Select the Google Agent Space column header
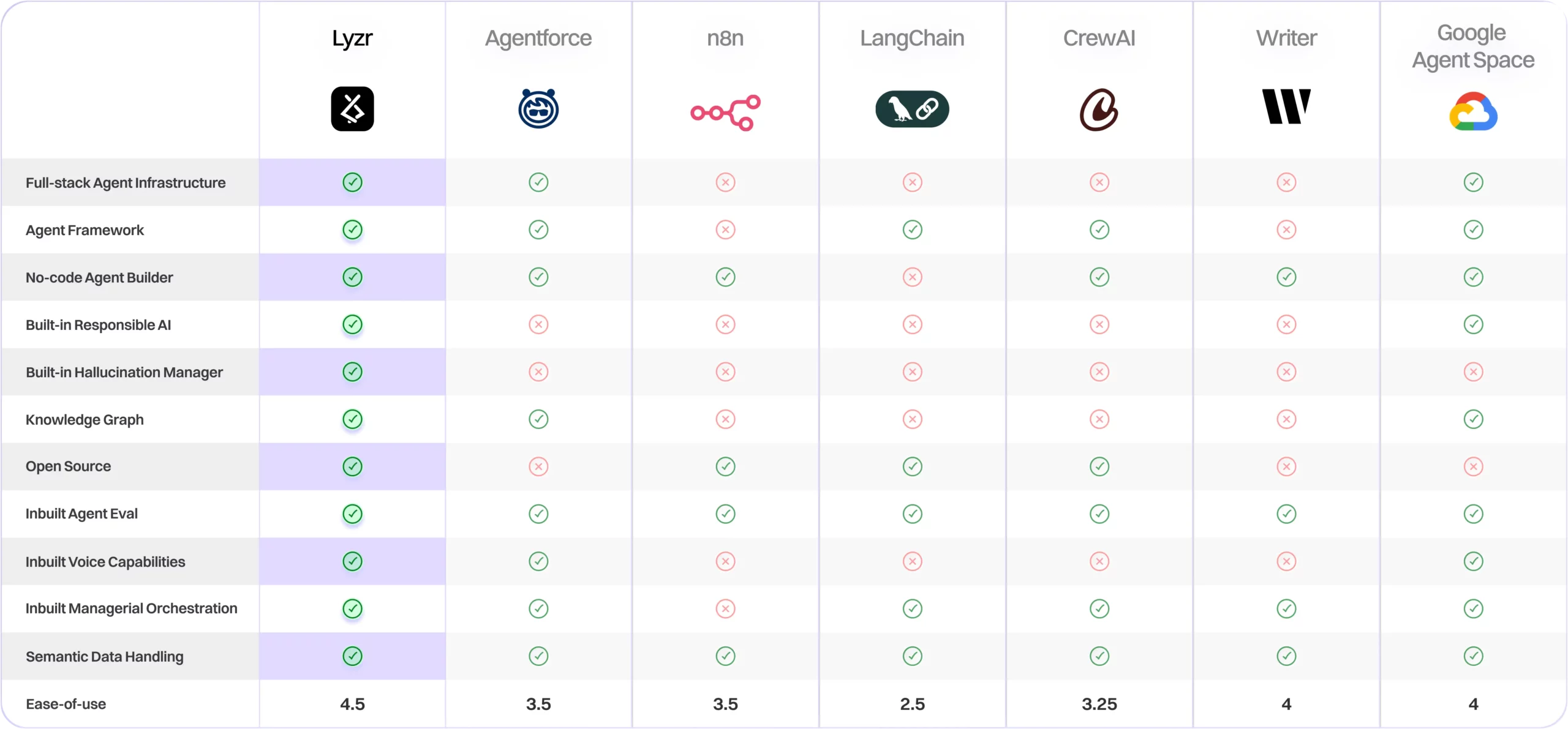This screenshot has height=729, width=1568. pos(1473,47)
